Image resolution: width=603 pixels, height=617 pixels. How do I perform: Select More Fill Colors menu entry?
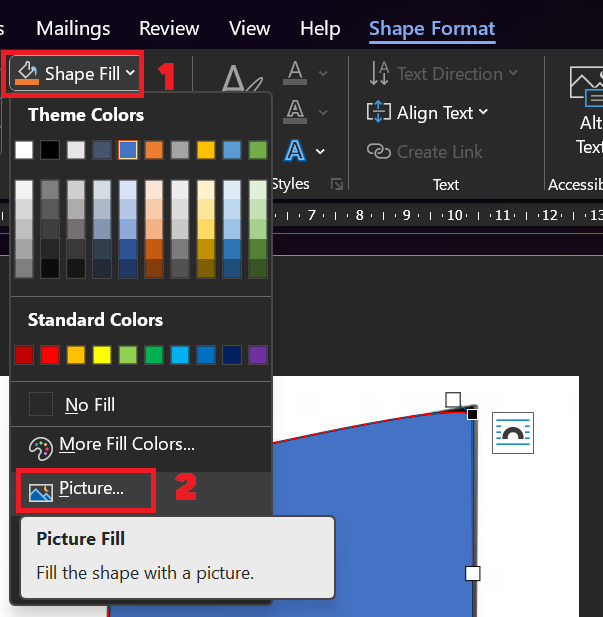(x=127, y=445)
